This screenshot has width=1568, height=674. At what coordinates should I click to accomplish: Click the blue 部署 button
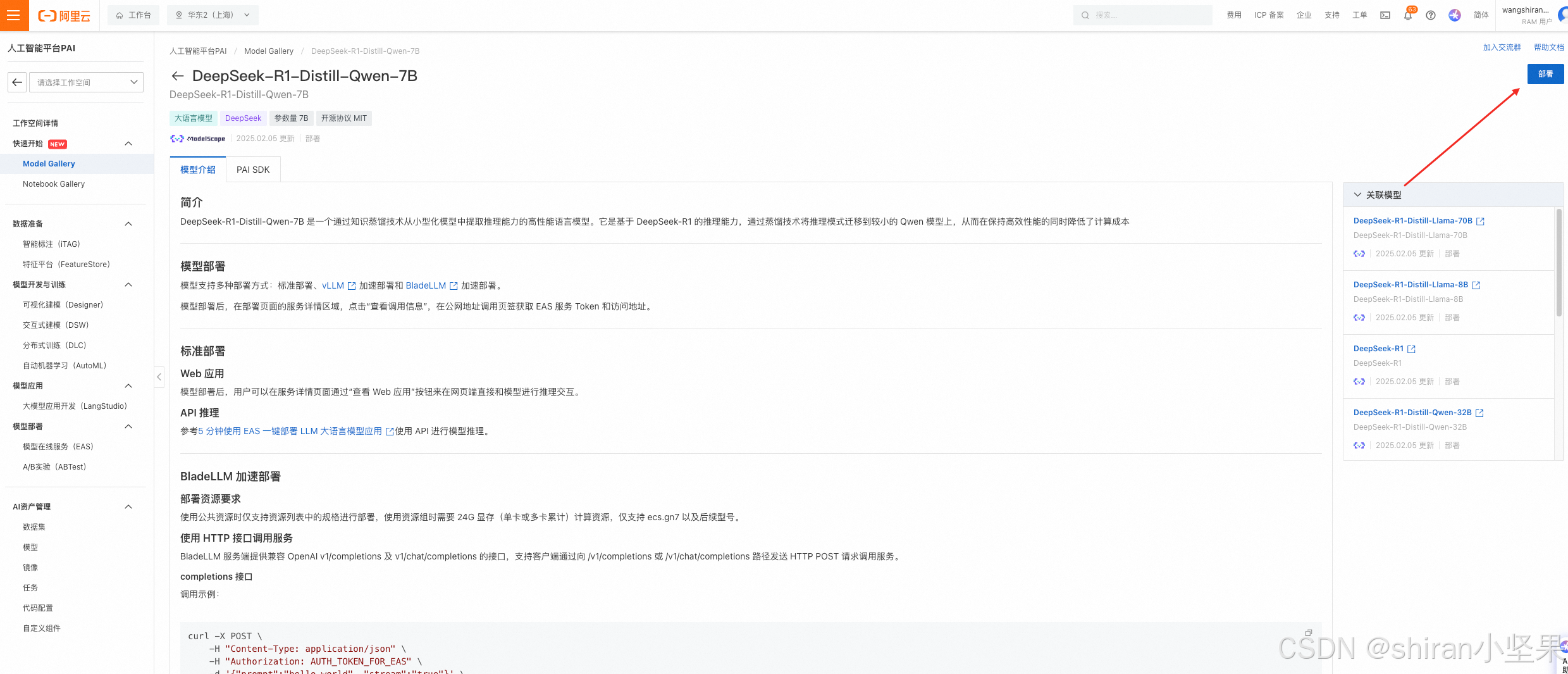1545,74
